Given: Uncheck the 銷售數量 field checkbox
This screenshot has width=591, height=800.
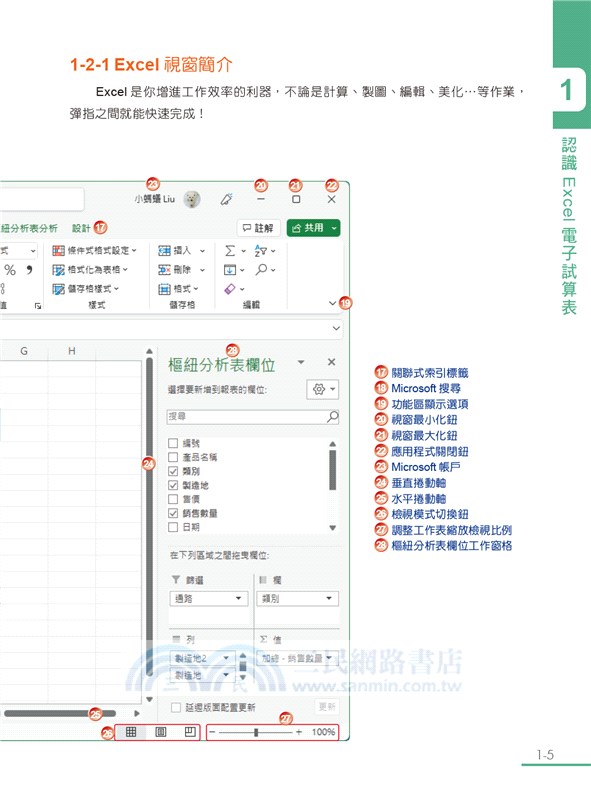Looking at the screenshot, I should [173, 513].
